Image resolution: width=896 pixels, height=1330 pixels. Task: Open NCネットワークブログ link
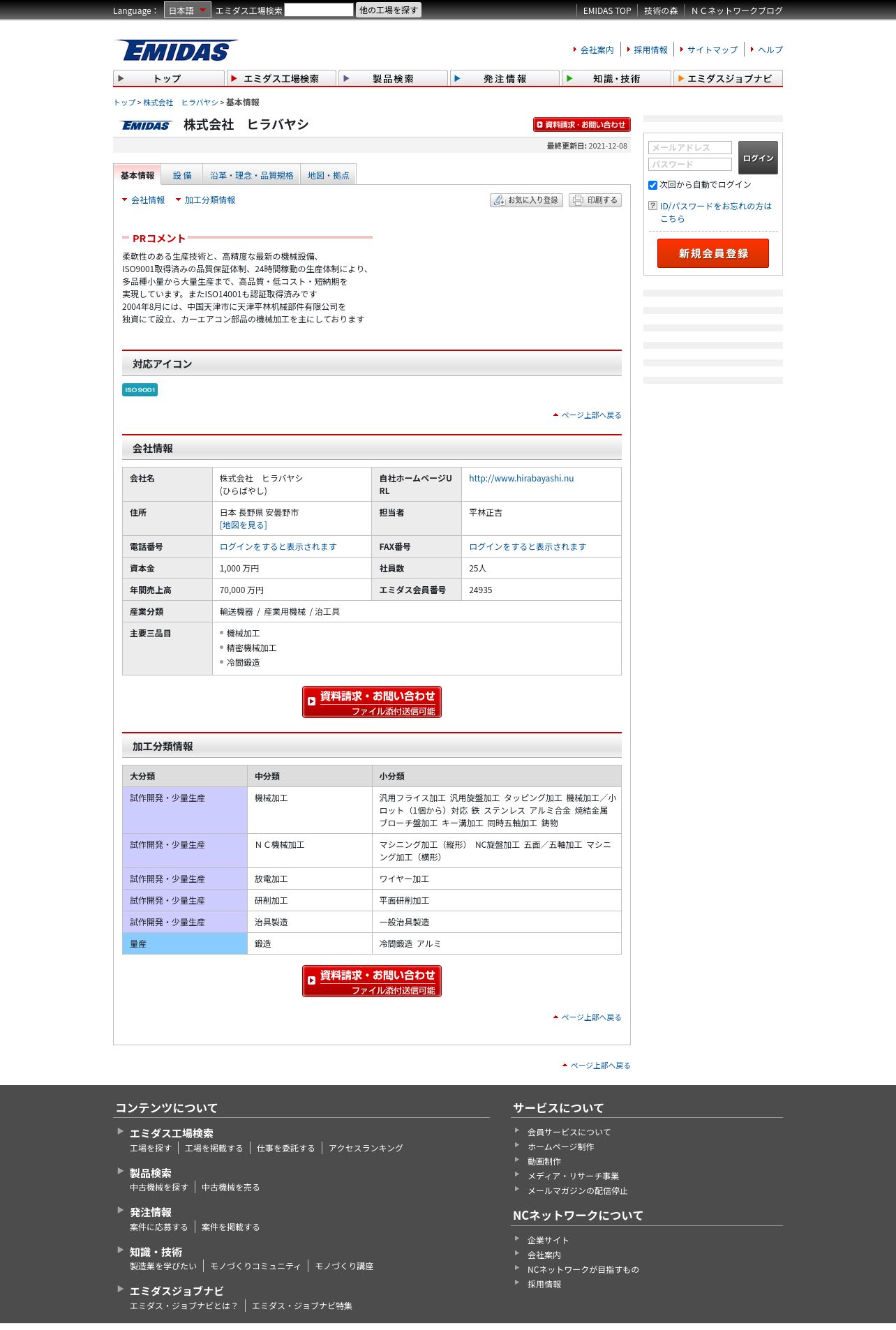737,11
